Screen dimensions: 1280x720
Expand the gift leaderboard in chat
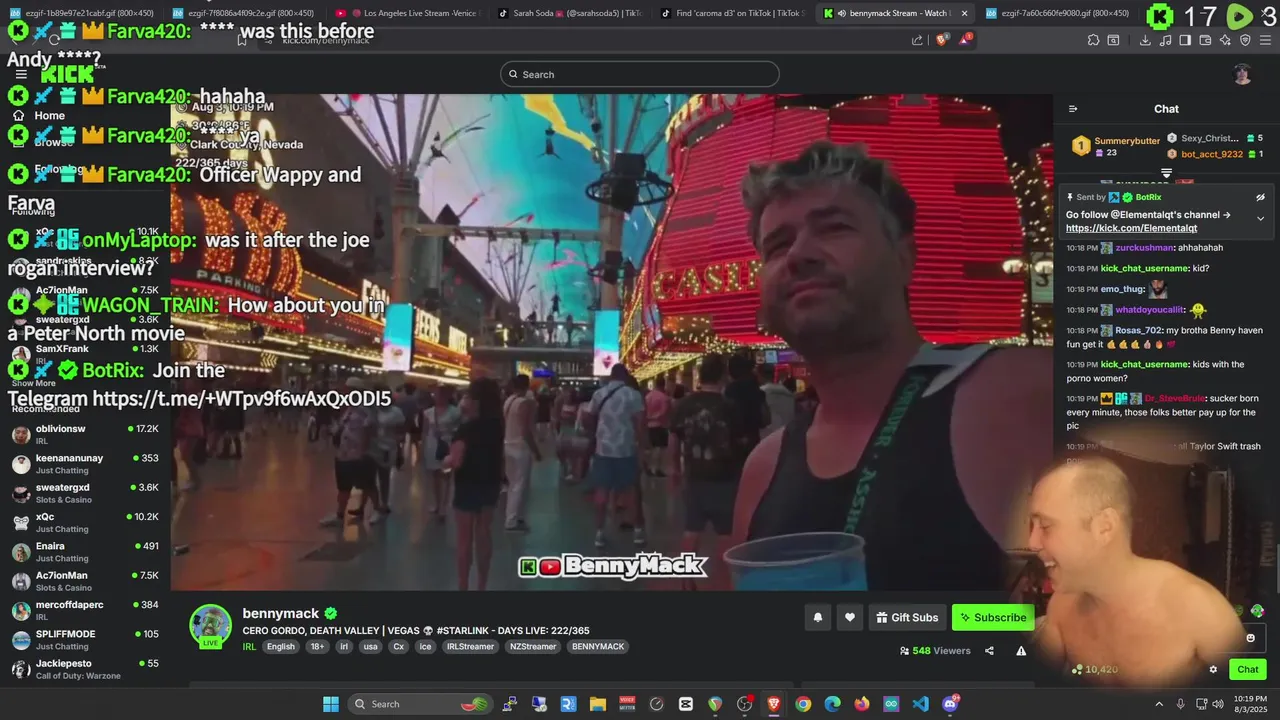[1166, 173]
